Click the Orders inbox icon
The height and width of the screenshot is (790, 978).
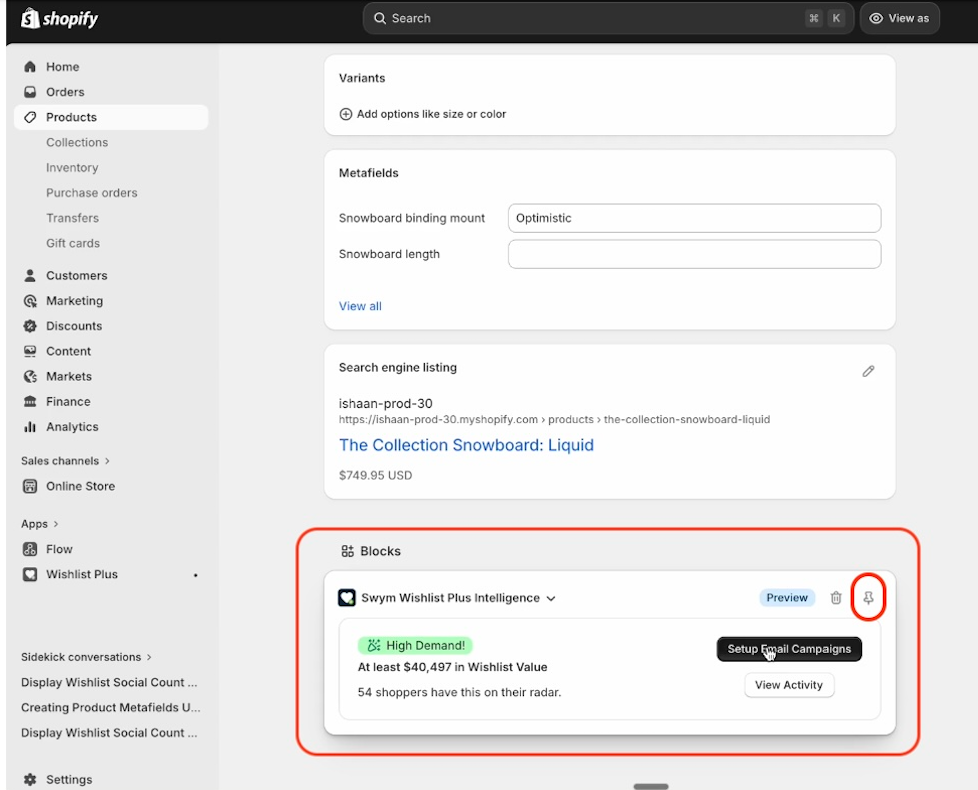(x=30, y=92)
